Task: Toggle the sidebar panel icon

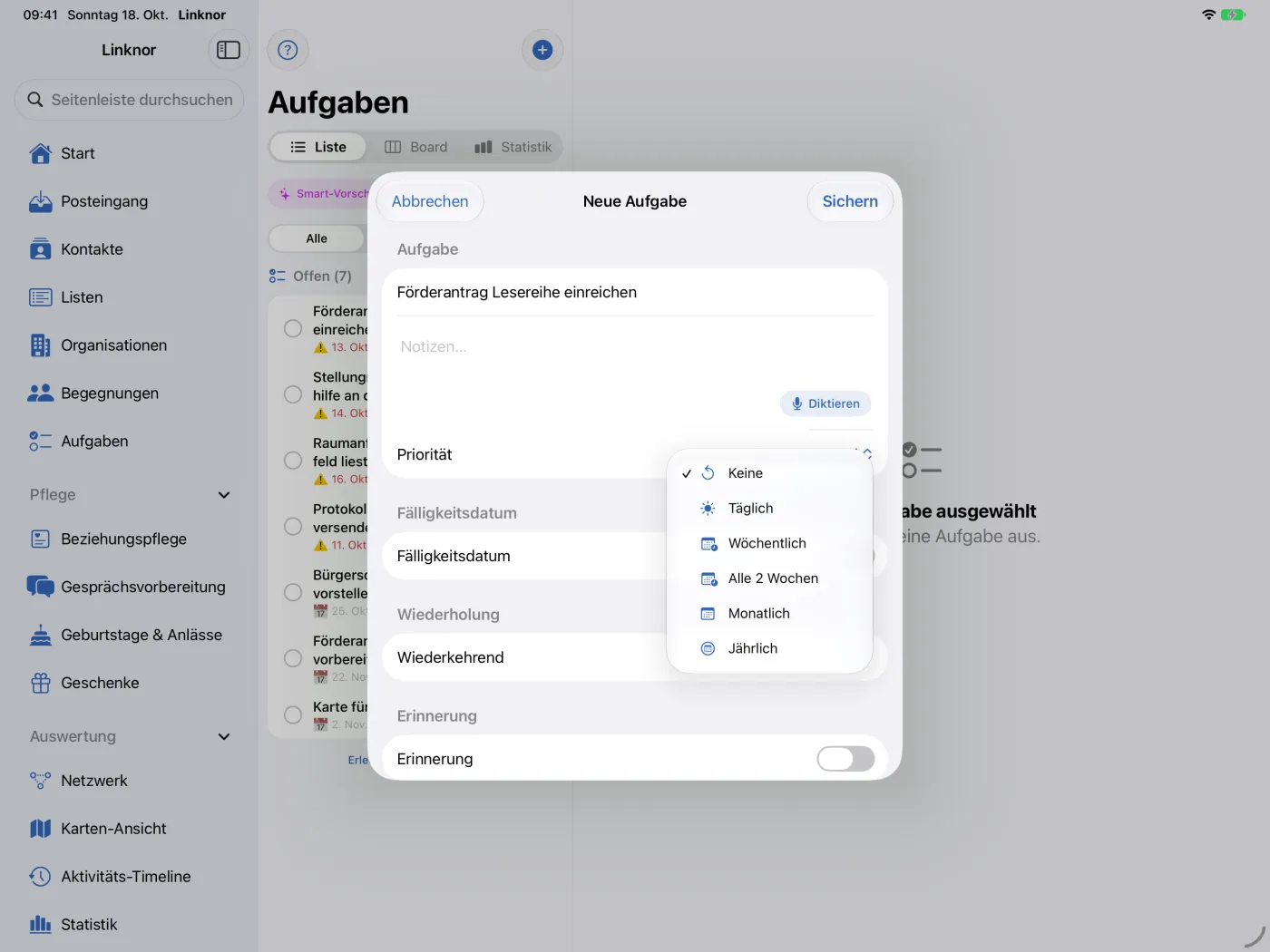Action: pyautogui.click(x=229, y=50)
